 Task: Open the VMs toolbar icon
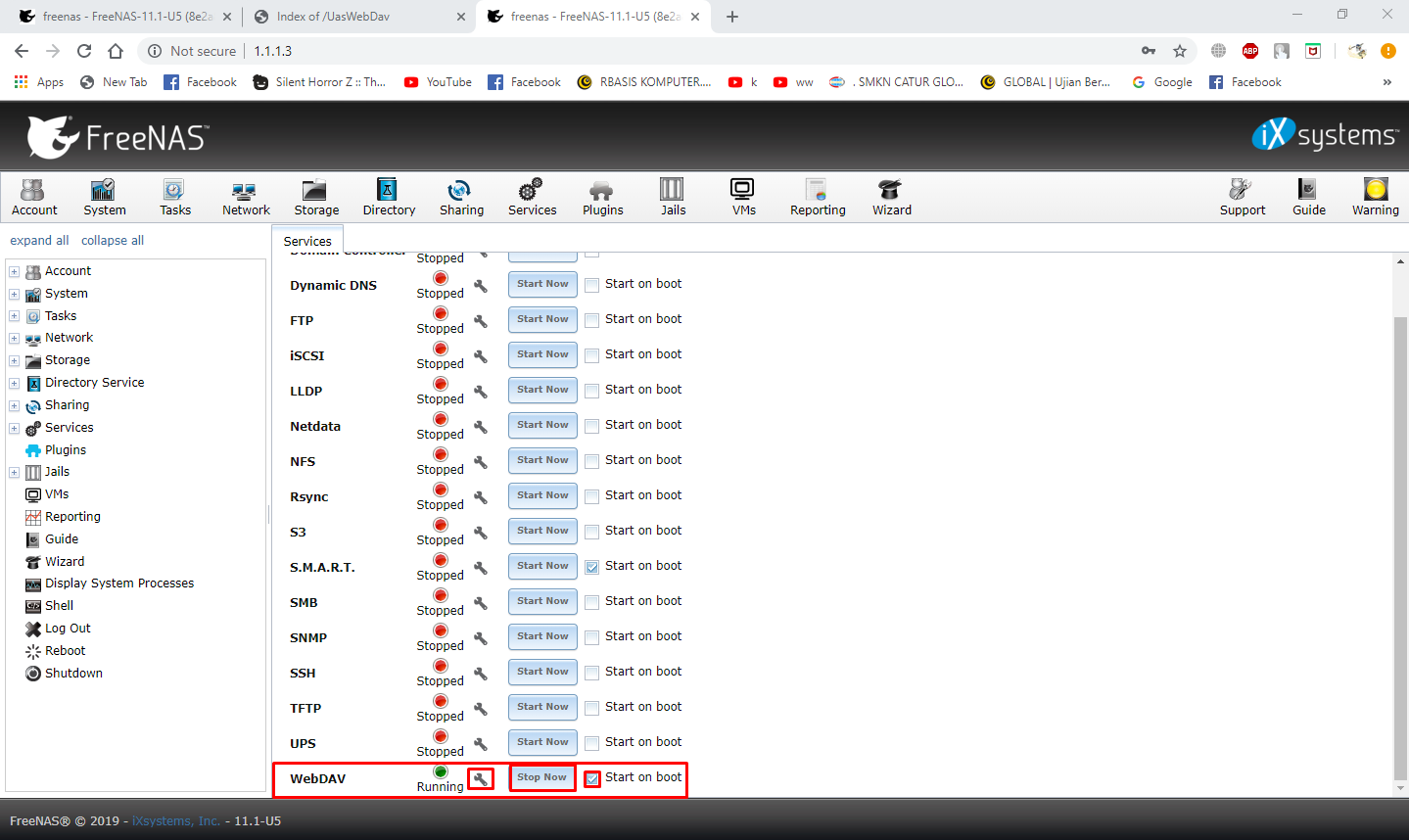(x=743, y=197)
